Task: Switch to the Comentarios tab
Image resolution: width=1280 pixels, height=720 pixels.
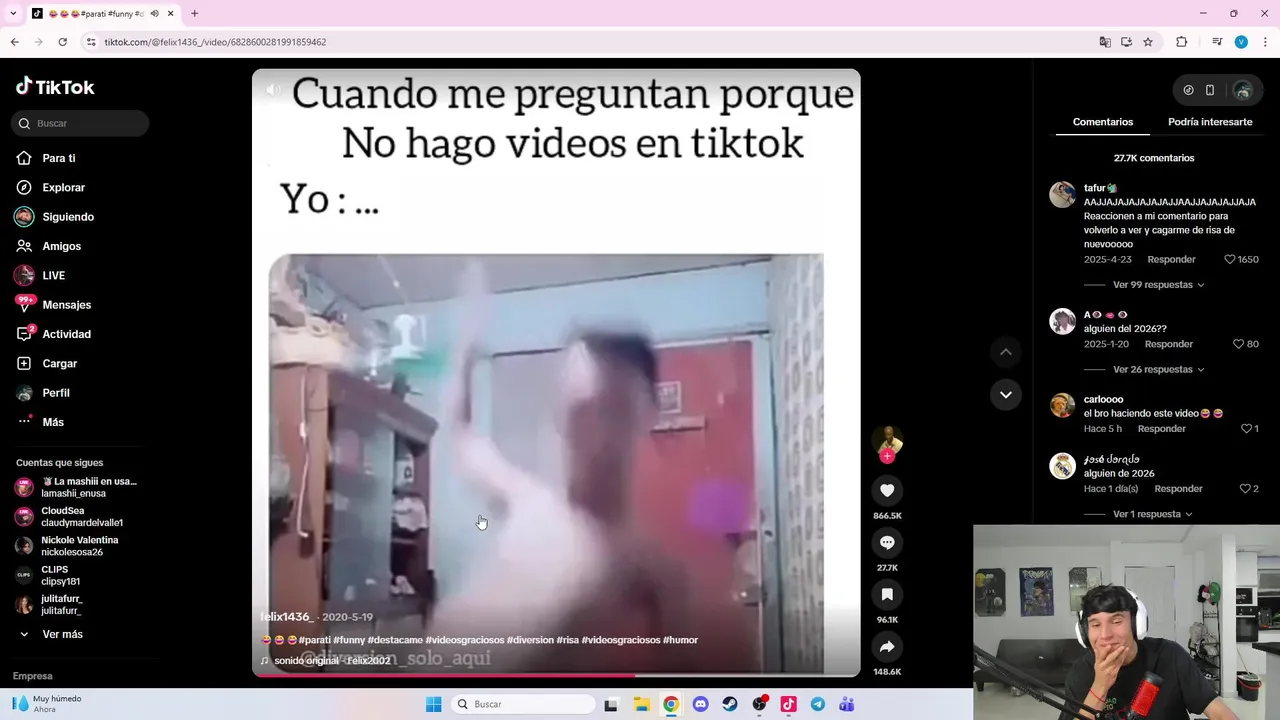Action: point(1103,122)
